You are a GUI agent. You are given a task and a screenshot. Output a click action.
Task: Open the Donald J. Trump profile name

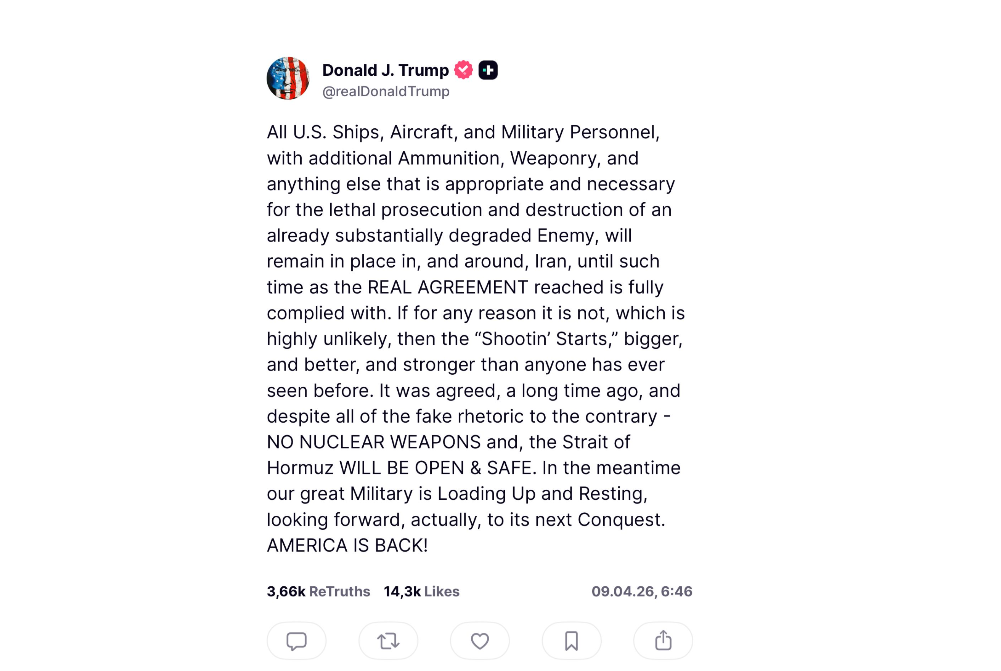[385, 70]
